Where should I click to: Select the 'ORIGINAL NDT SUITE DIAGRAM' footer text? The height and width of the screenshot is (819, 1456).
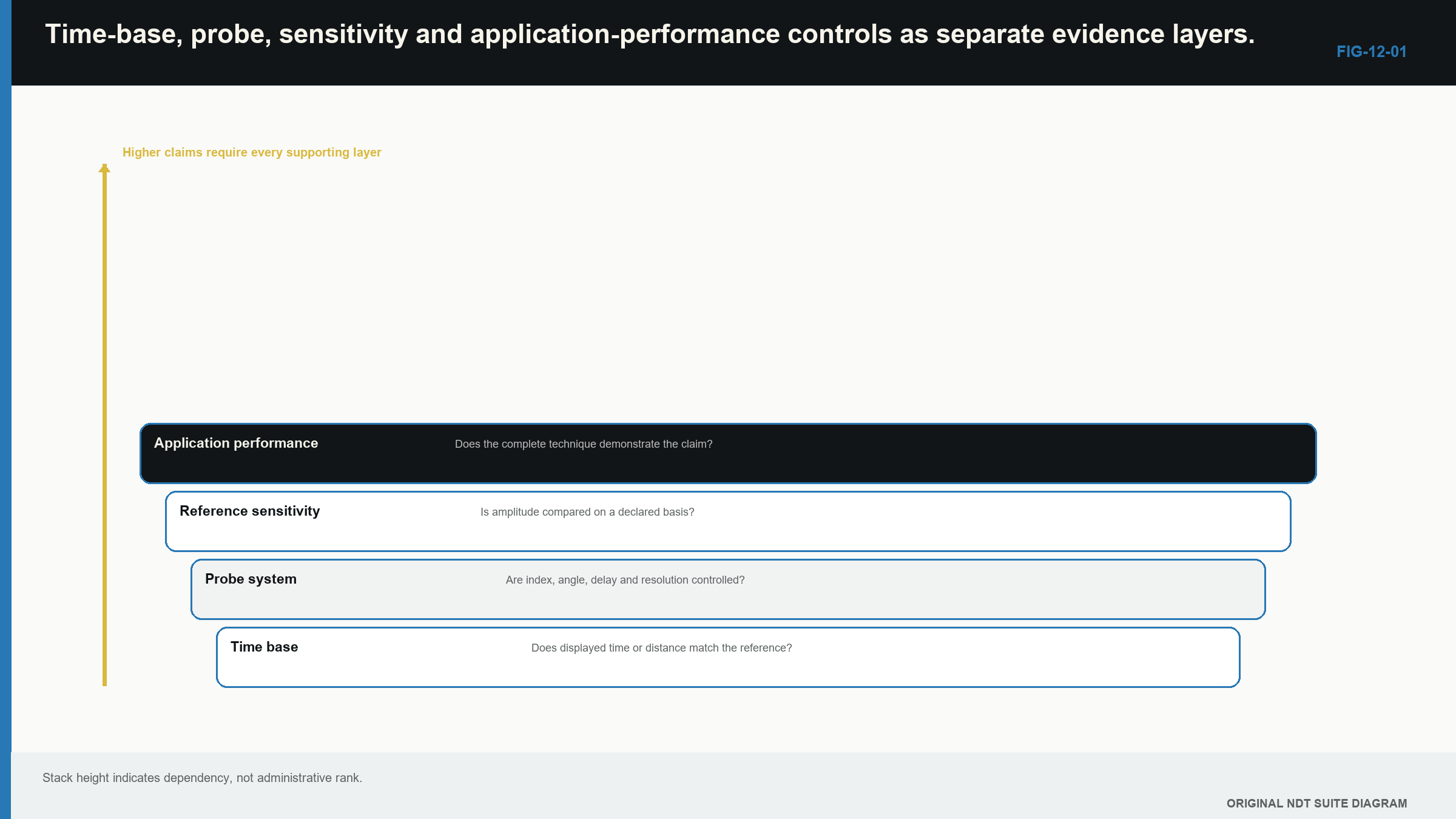1316,803
